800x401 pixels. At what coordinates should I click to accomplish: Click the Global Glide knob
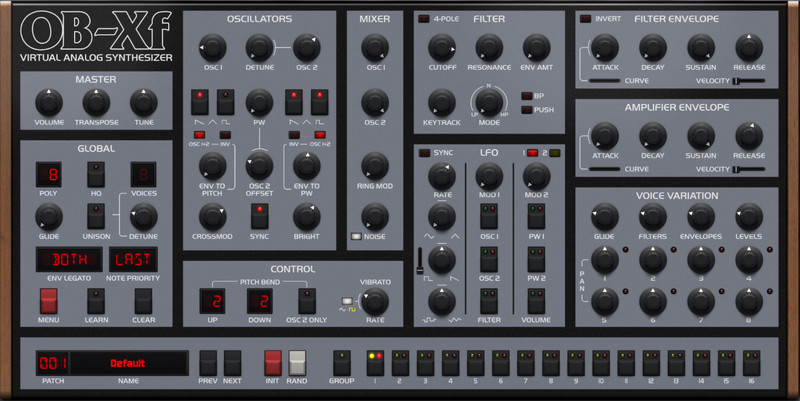(49, 217)
